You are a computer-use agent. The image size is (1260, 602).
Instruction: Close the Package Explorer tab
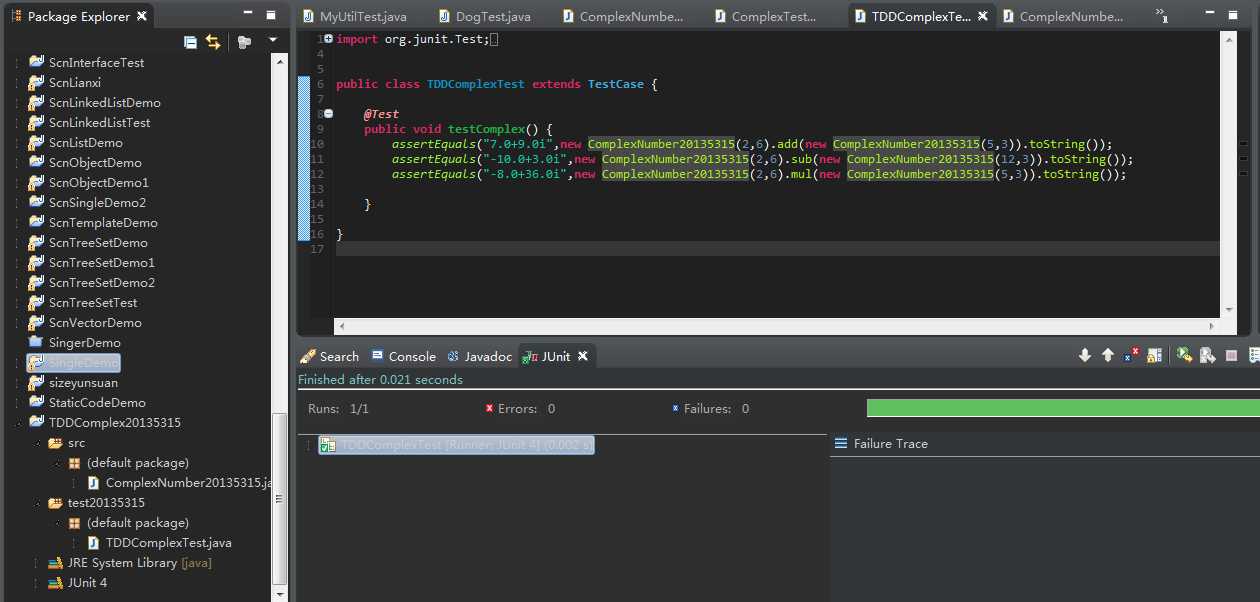(142, 16)
